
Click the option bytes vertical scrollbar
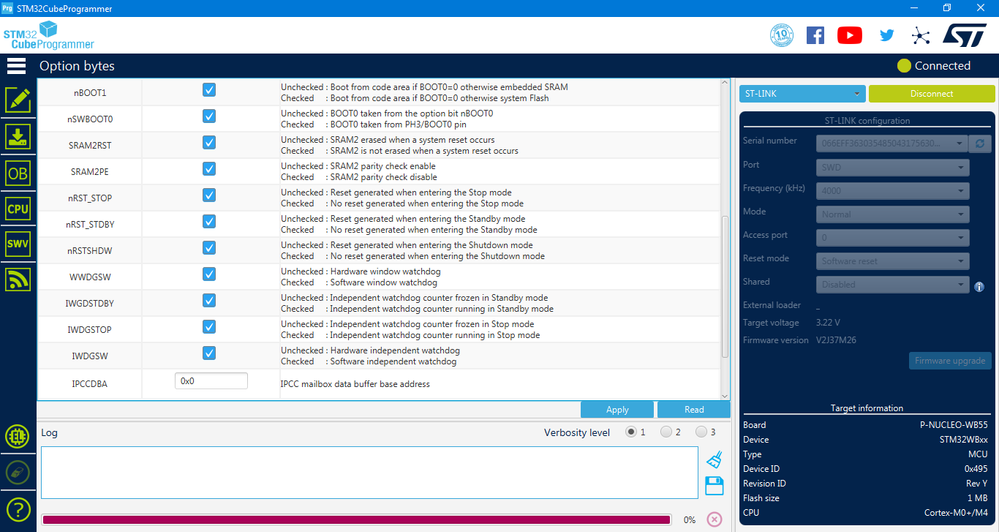(x=724, y=287)
